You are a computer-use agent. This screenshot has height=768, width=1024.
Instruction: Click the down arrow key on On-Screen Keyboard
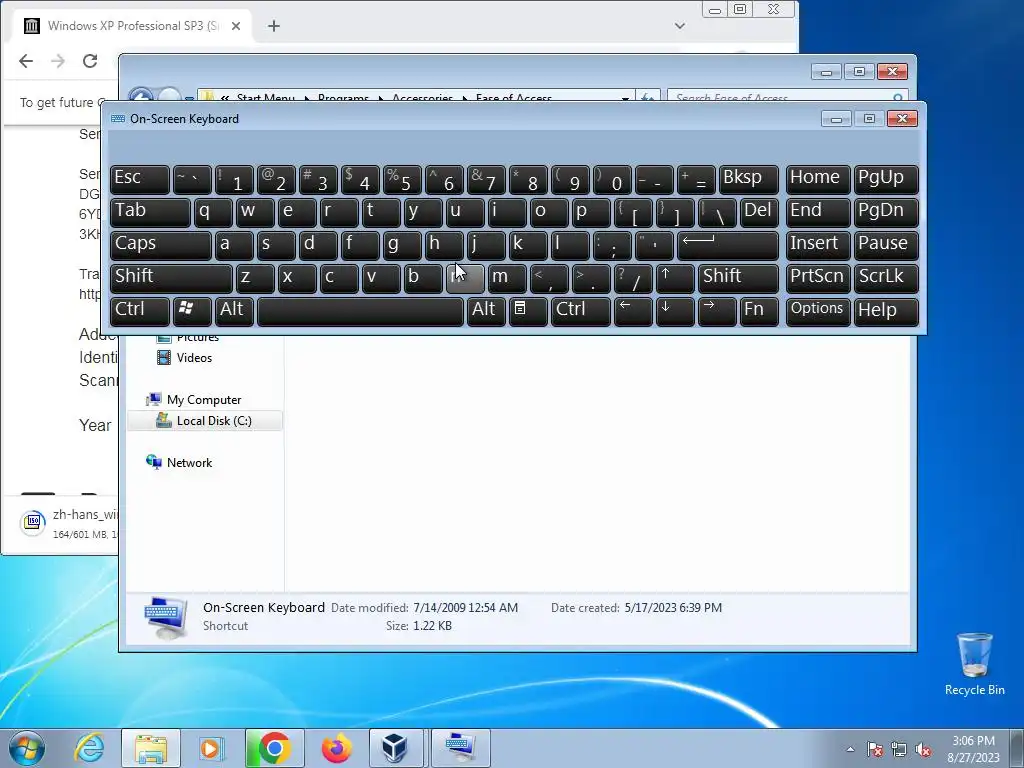pyautogui.click(x=674, y=311)
